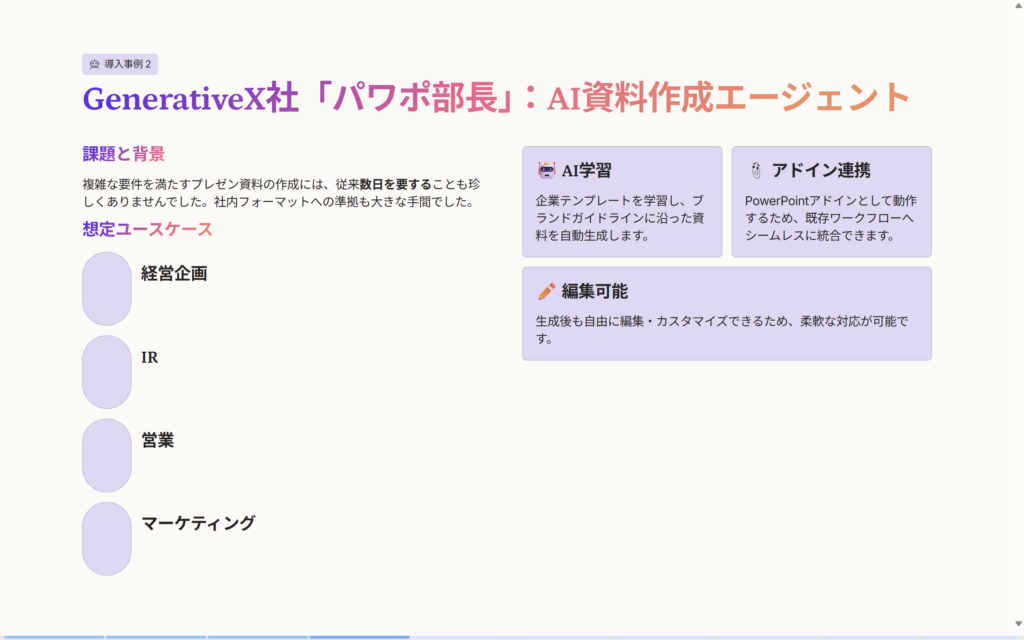Click the scroll down arrow at bottom right
1024x640 pixels.
pos(1018,624)
